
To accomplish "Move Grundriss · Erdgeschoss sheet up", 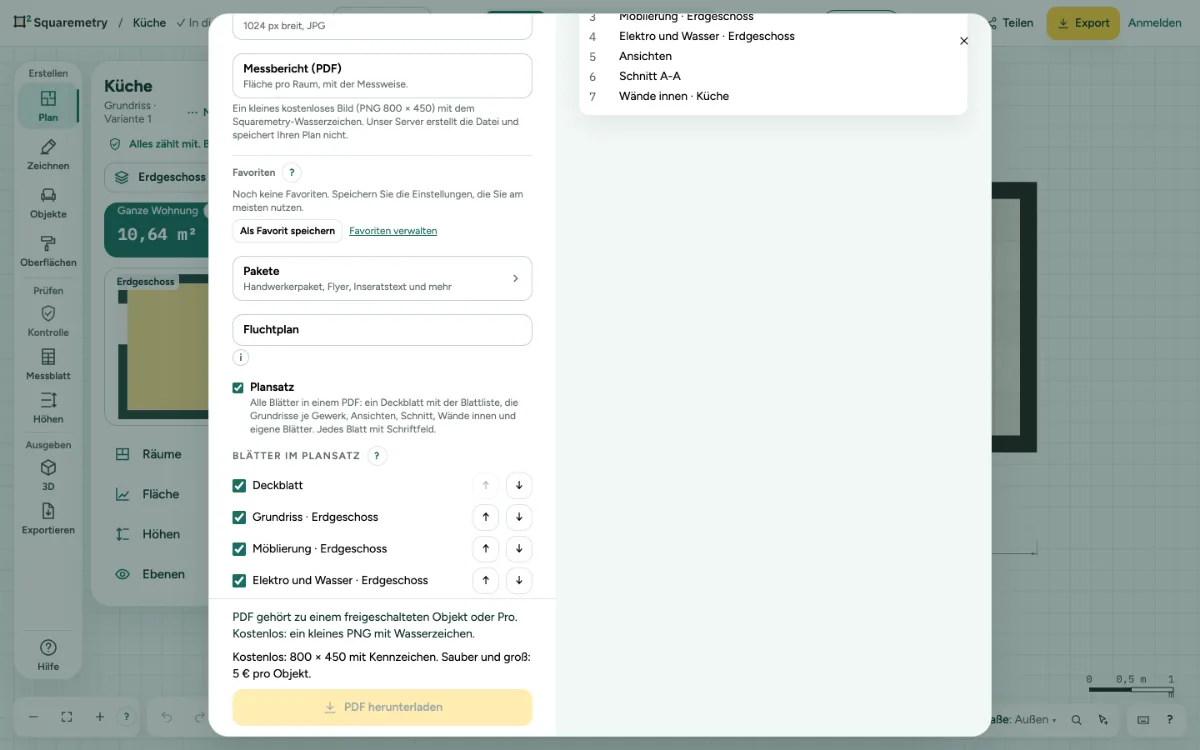I will pos(485,517).
